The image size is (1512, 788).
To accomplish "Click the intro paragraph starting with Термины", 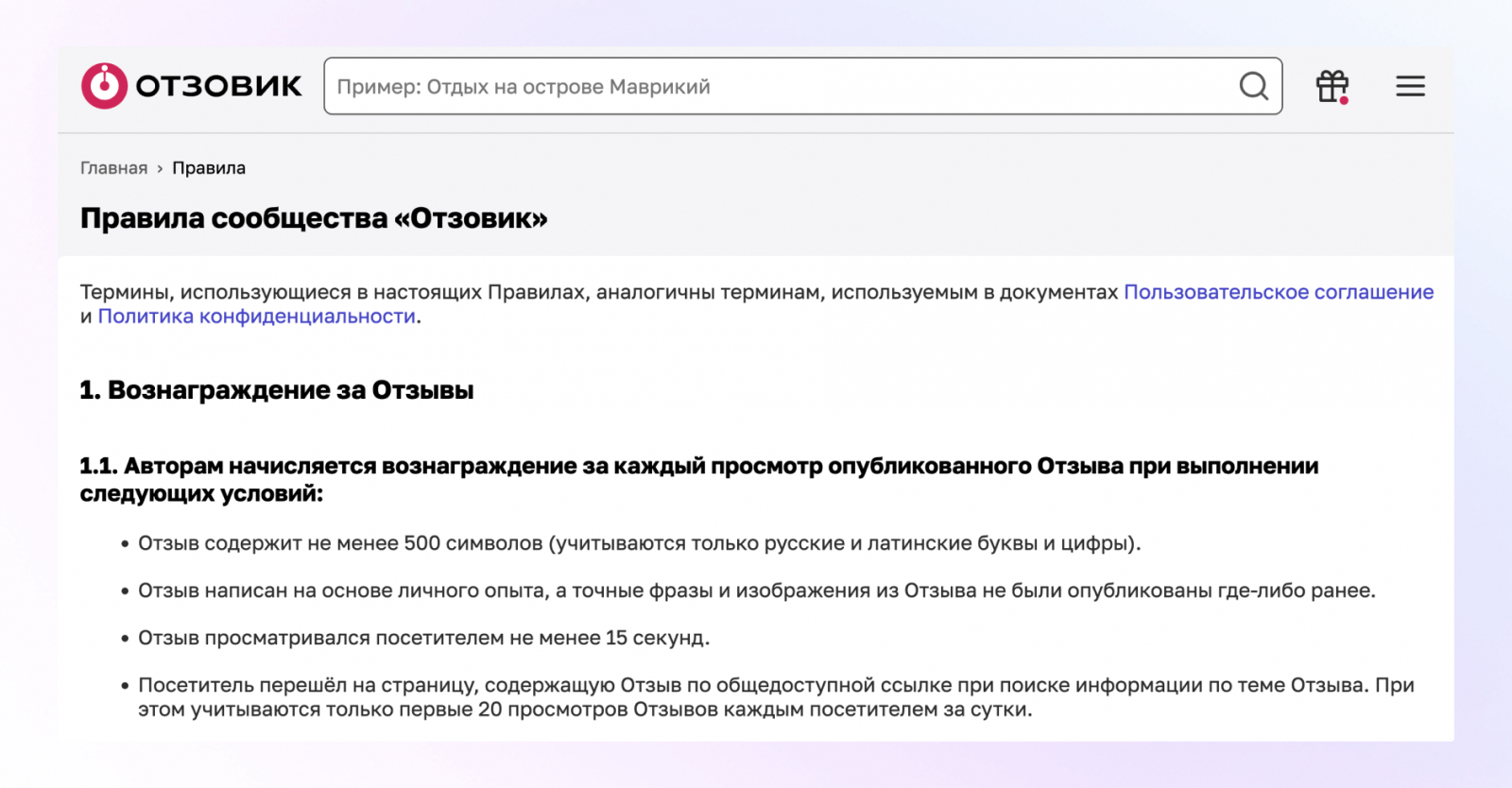I will pyautogui.click(x=601, y=292).
